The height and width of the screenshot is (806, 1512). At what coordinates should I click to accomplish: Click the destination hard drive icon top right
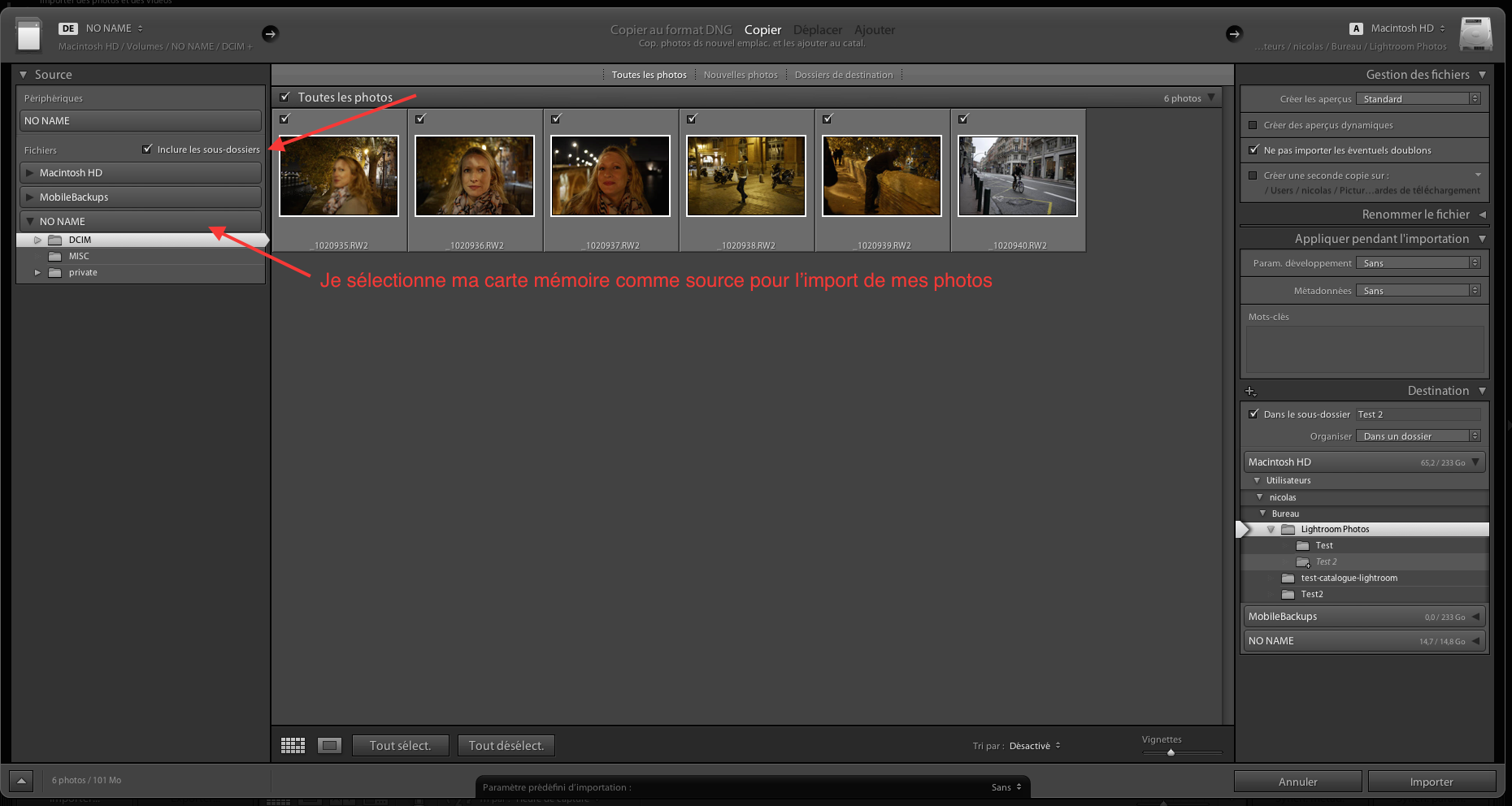coord(1476,34)
